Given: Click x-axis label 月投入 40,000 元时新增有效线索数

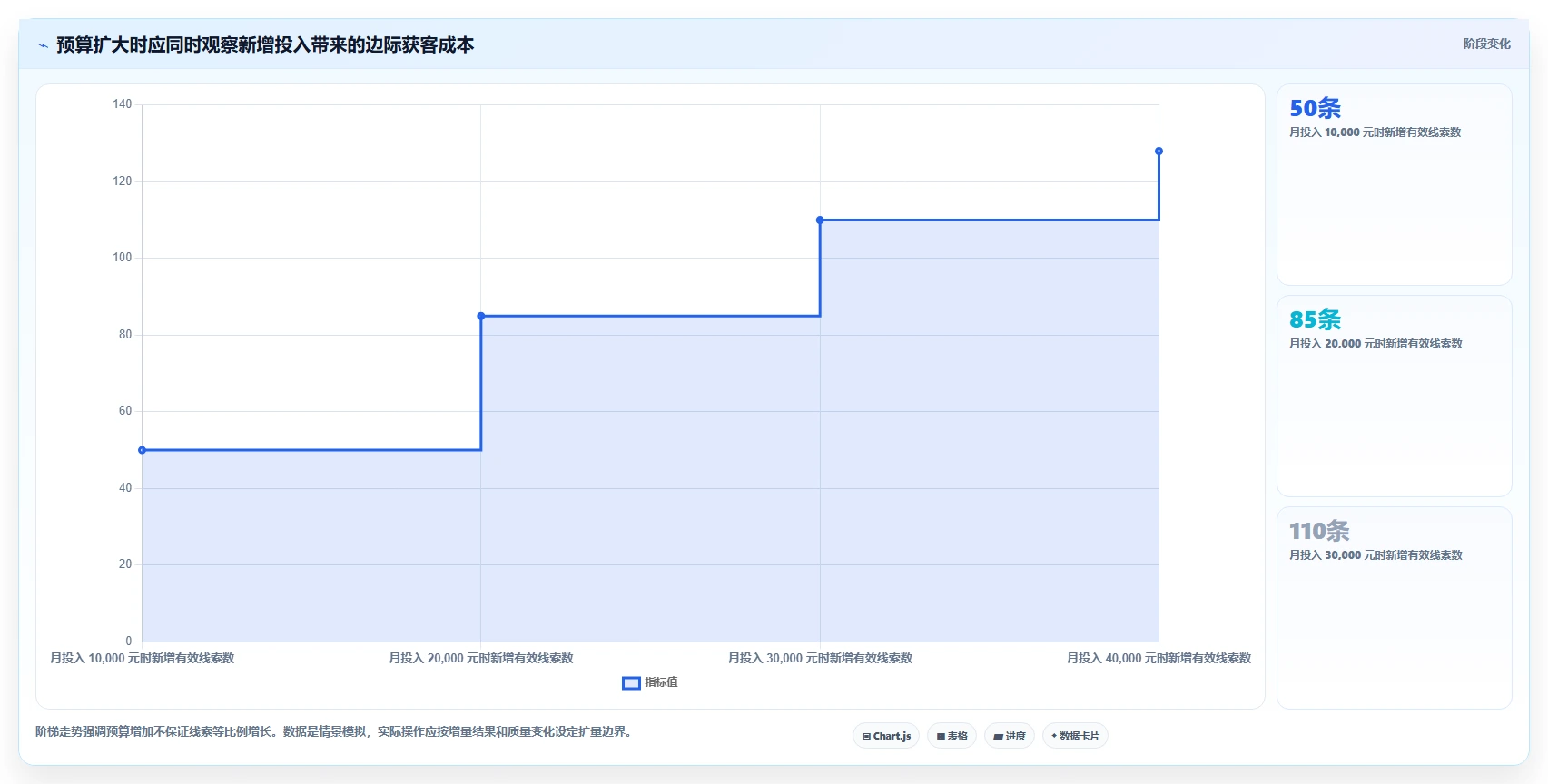Looking at the screenshot, I should (x=1159, y=658).
